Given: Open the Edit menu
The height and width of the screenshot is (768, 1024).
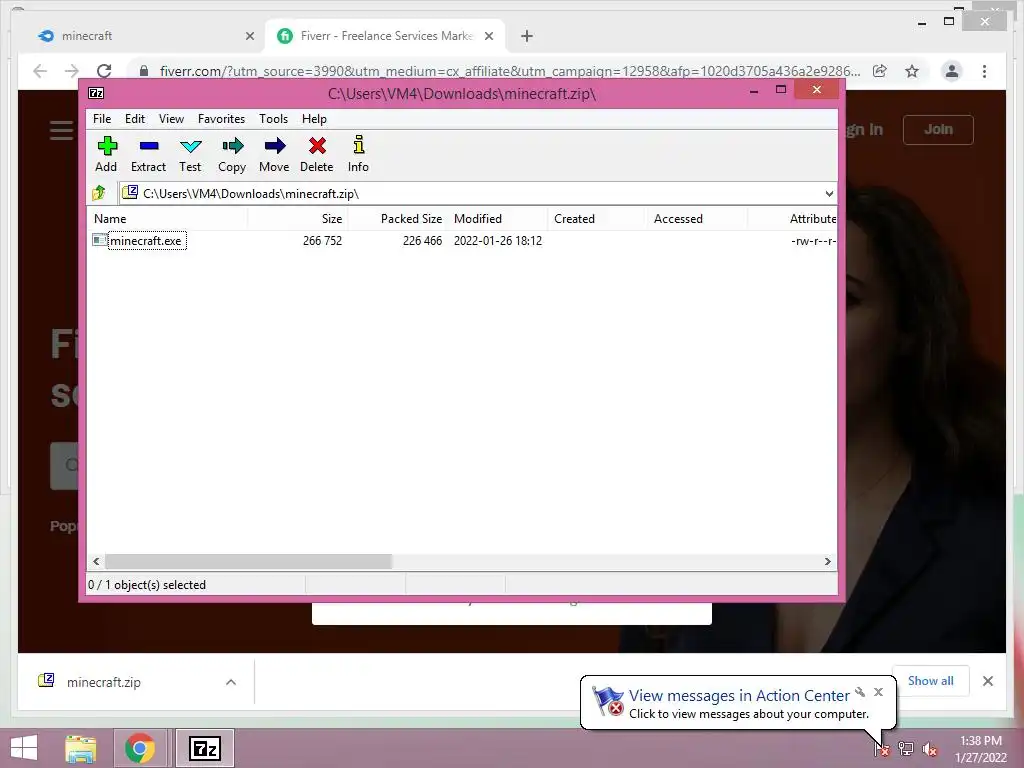Looking at the screenshot, I should coord(135,119).
